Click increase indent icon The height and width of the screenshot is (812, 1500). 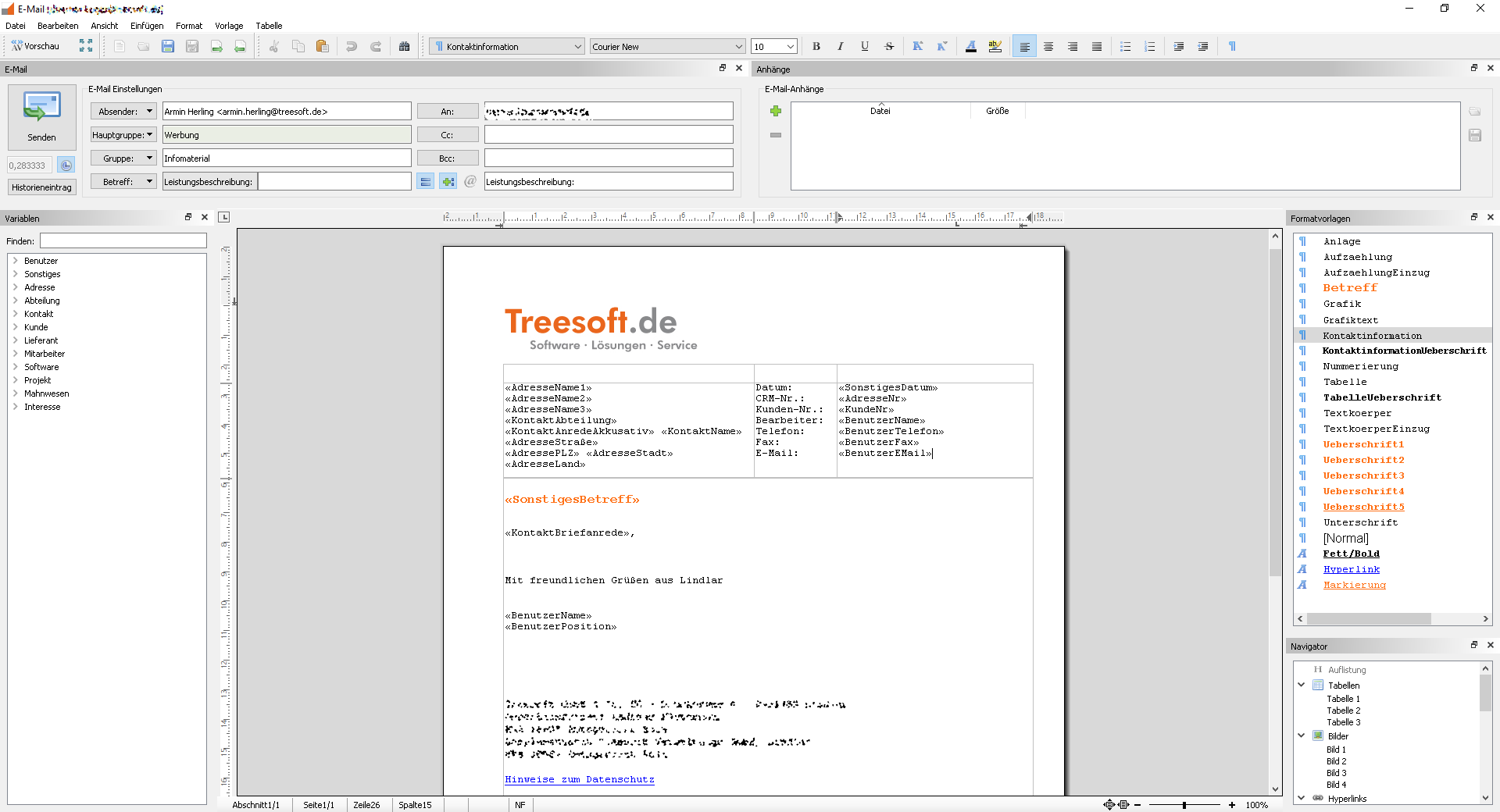click(x=1179, y=46)
